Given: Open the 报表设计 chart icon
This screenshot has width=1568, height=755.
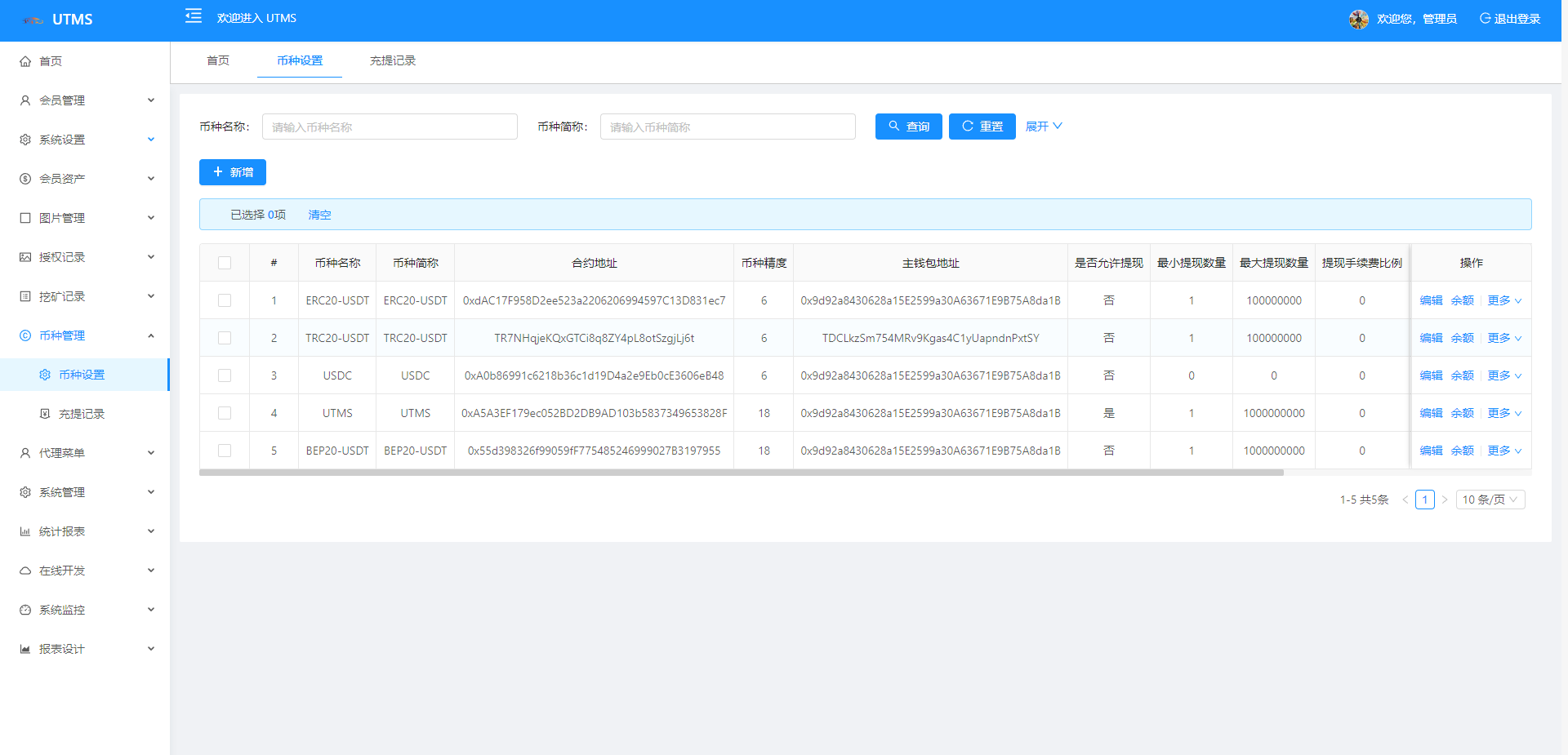Looking at the screenshot, I should click(x=24, y=648).
